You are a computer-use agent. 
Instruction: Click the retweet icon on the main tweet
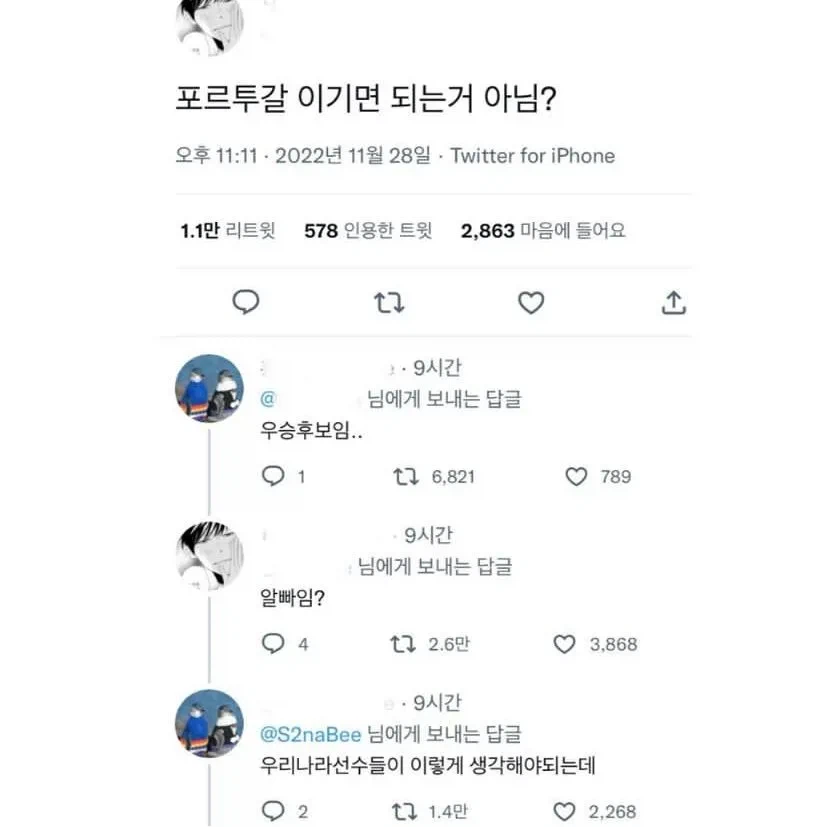(389, 303)
